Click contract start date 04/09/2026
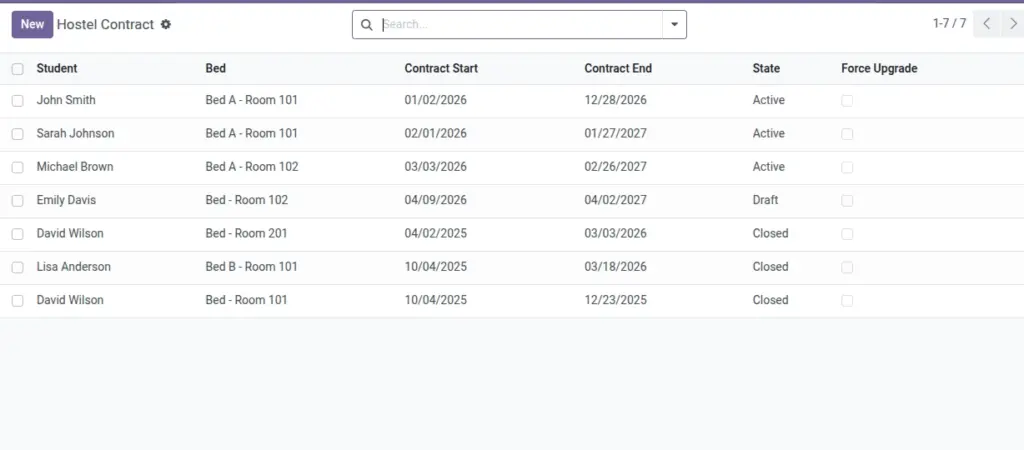Viewport: 1024px width, 450px height. click(x=436, y=200)
